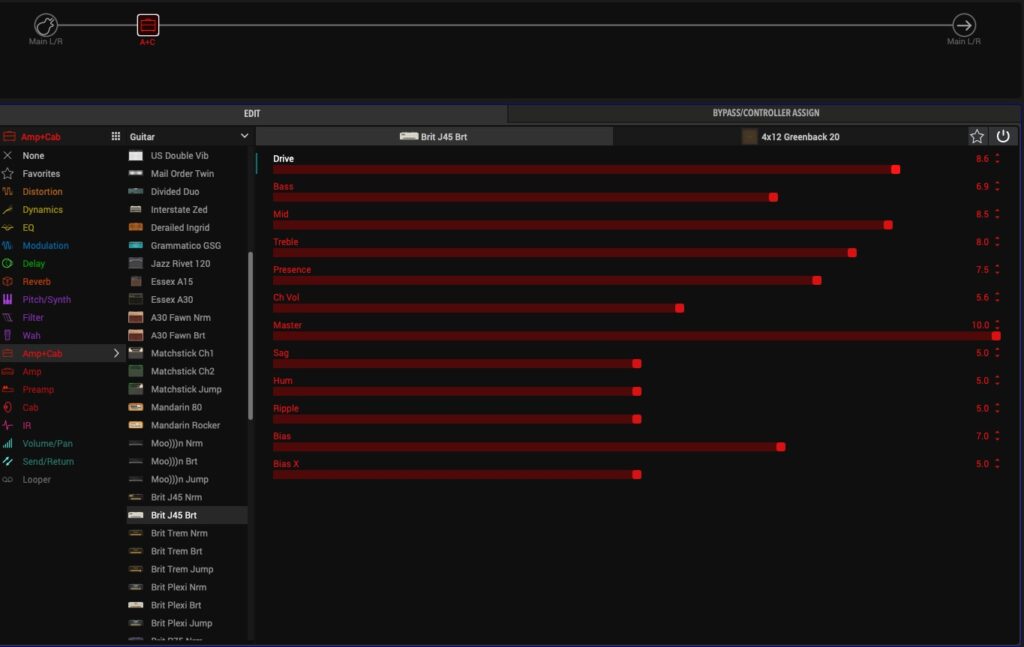This screenshot has height=647, width=1024.
Task: Select the Brit Plexi Brt amp model
Action: pos(176,606)
